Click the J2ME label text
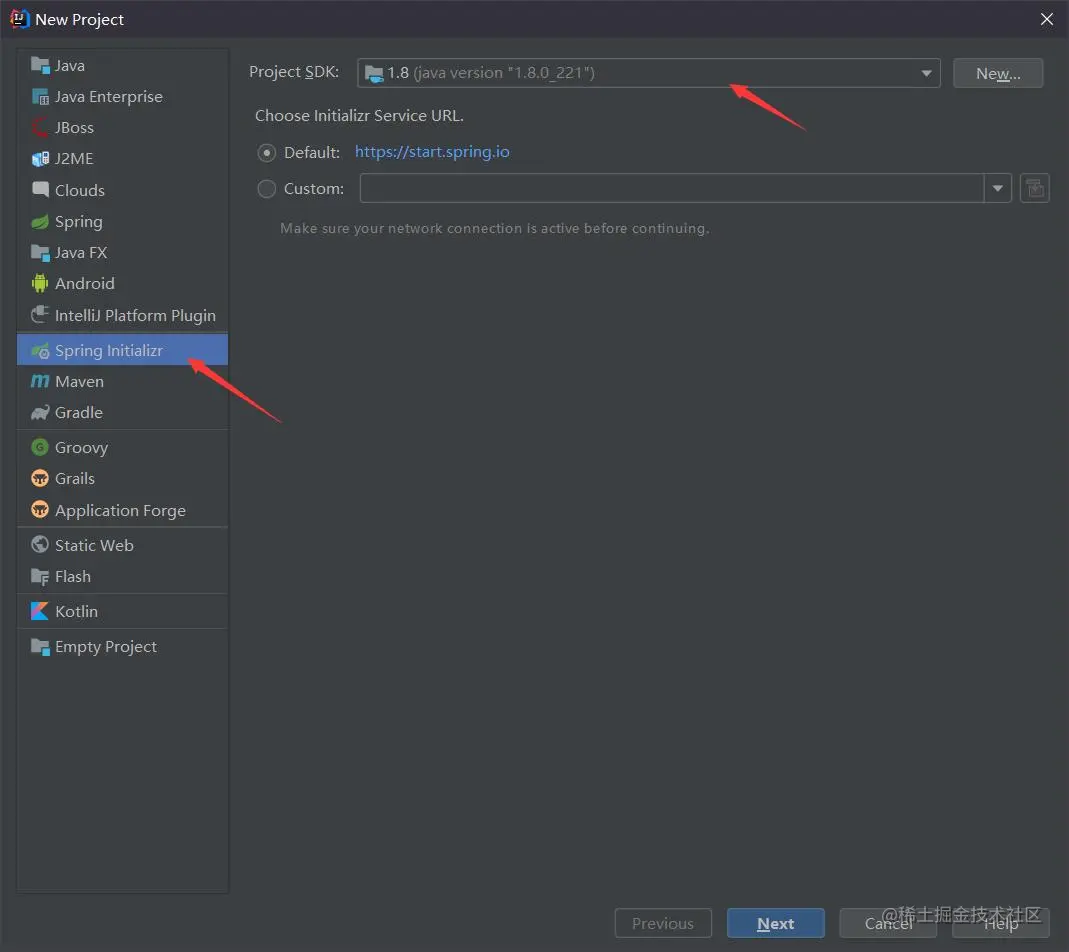This screenshot has height=952, width=1069. click(x=74, y=158)
